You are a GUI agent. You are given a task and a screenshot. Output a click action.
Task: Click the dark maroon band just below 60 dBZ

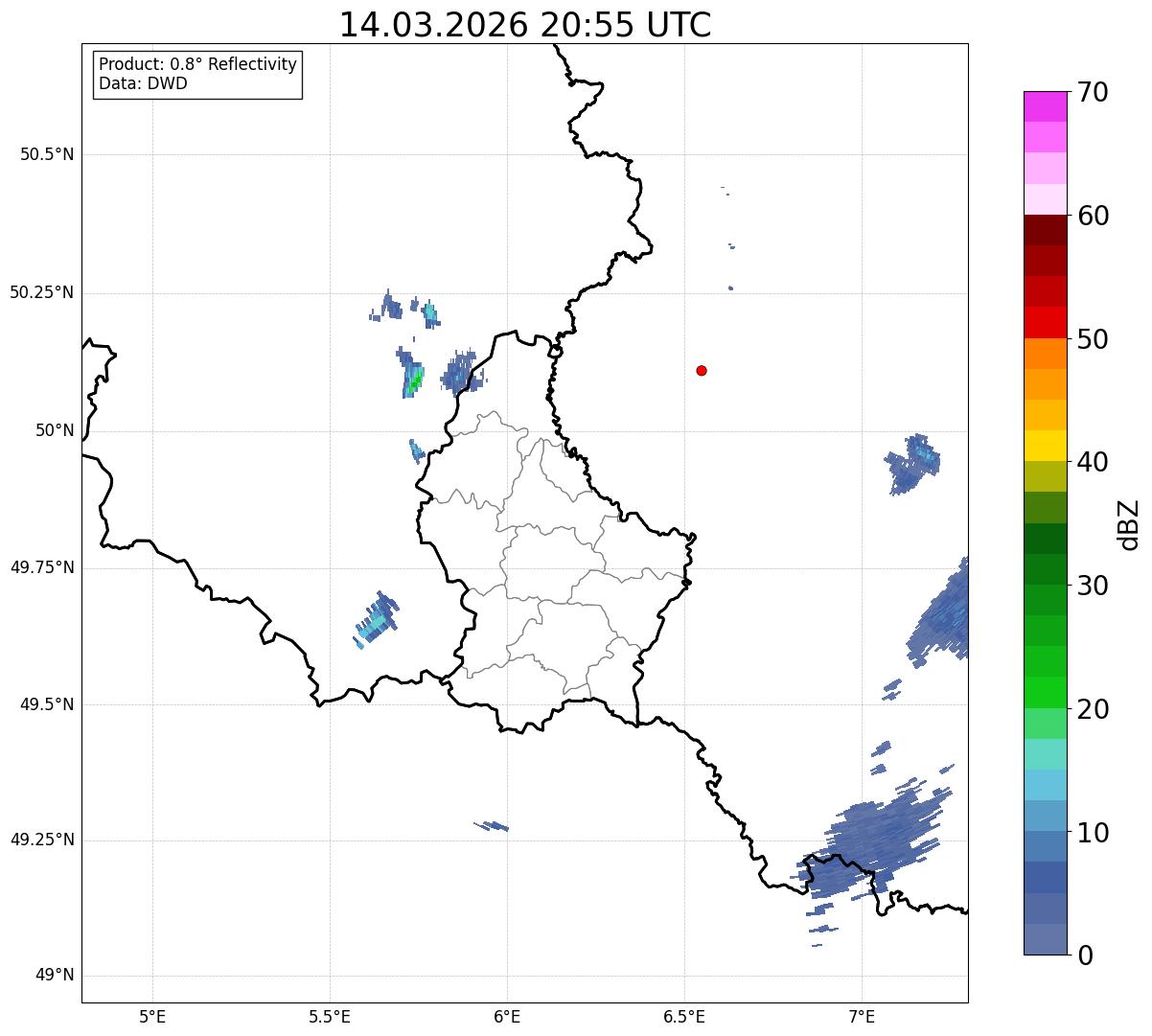point(1045,230)
